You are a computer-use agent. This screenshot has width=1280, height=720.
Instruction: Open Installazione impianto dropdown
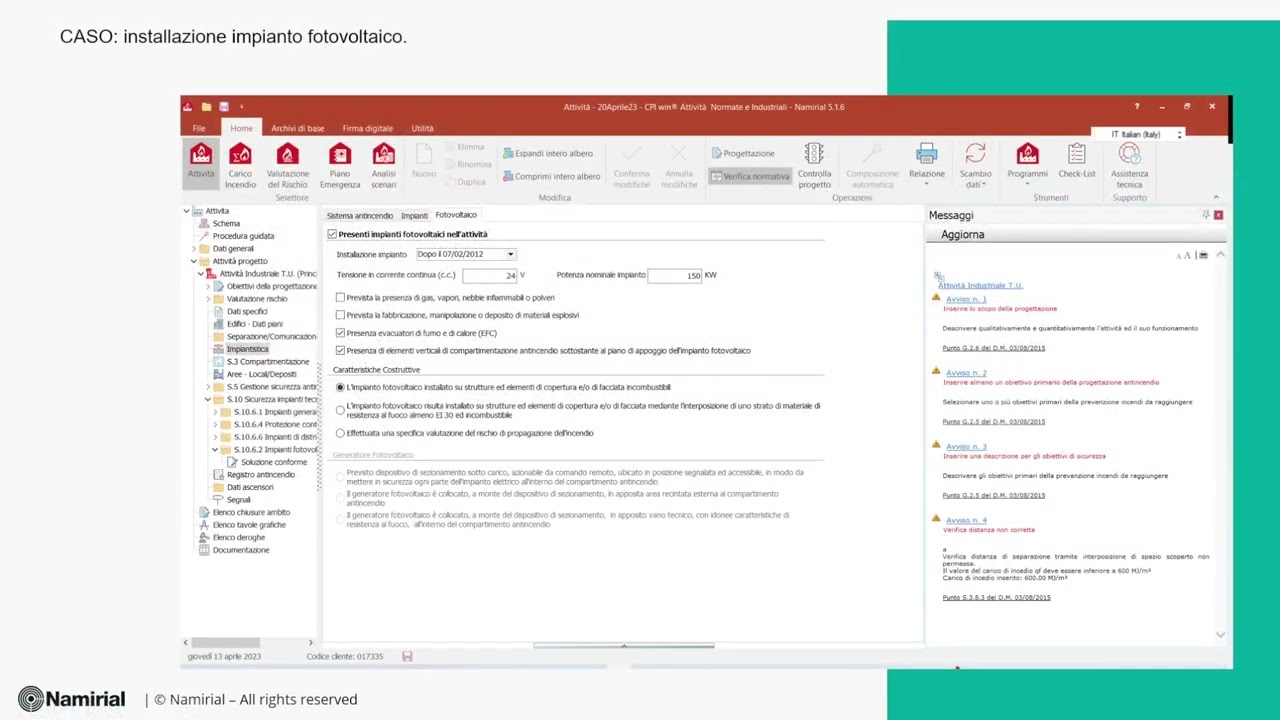[x=466, y=254]
